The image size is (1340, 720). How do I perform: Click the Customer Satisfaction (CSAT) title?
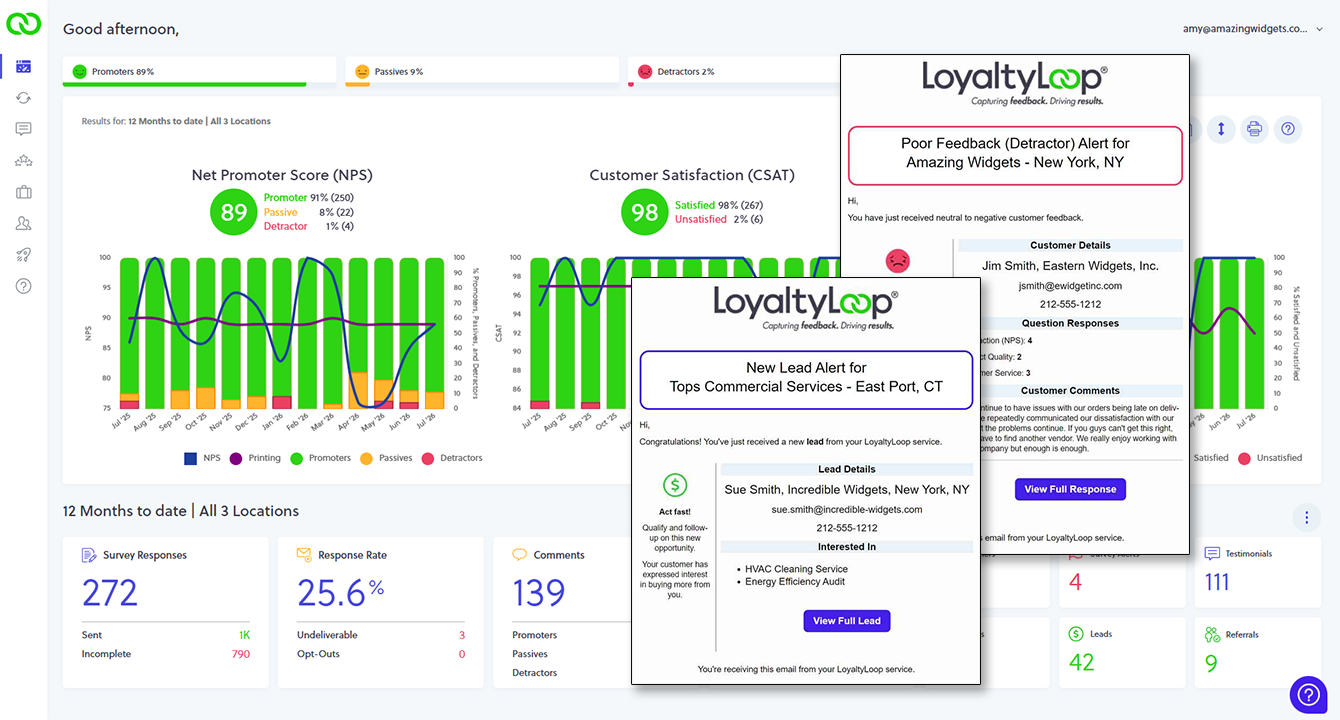tap(692, 175)
